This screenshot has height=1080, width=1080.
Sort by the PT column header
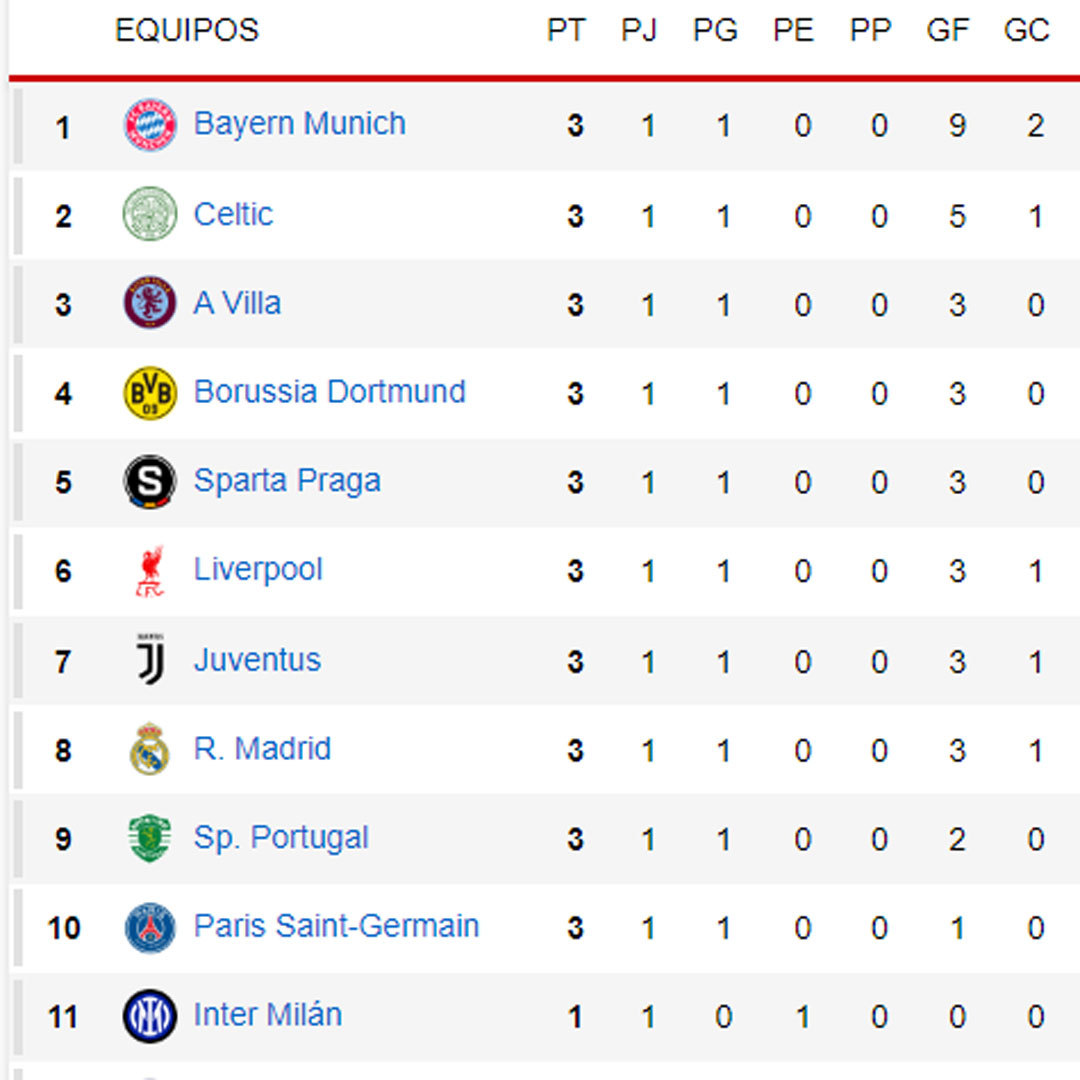[566, 30]
